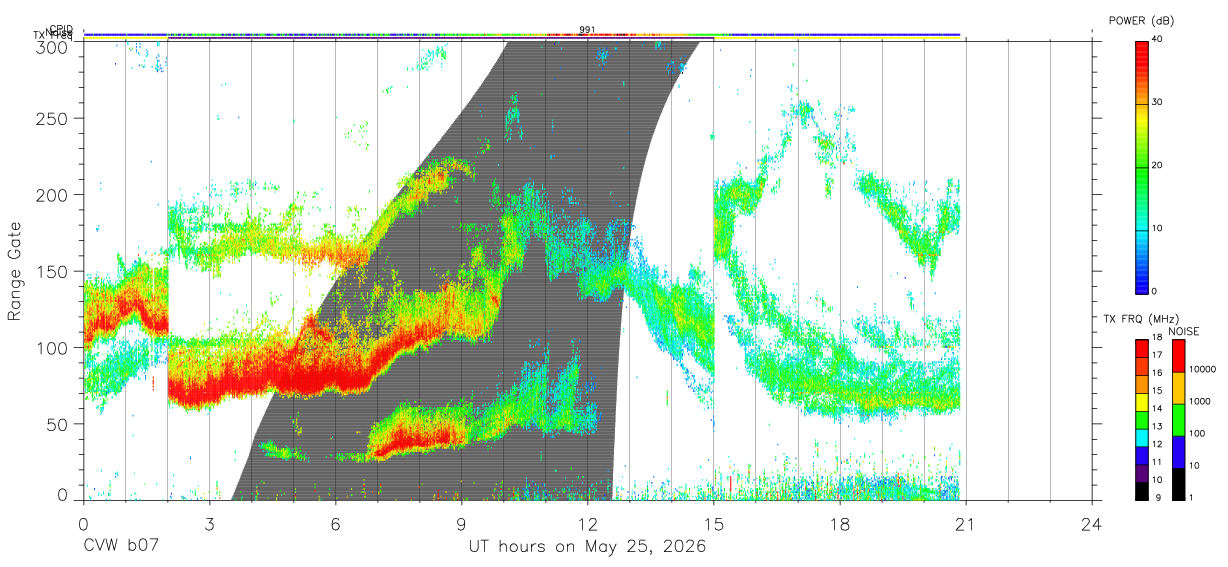Click the 20 tick on the POWER scale
Screen dimensions: 1228x567
tap(1157, 166)
